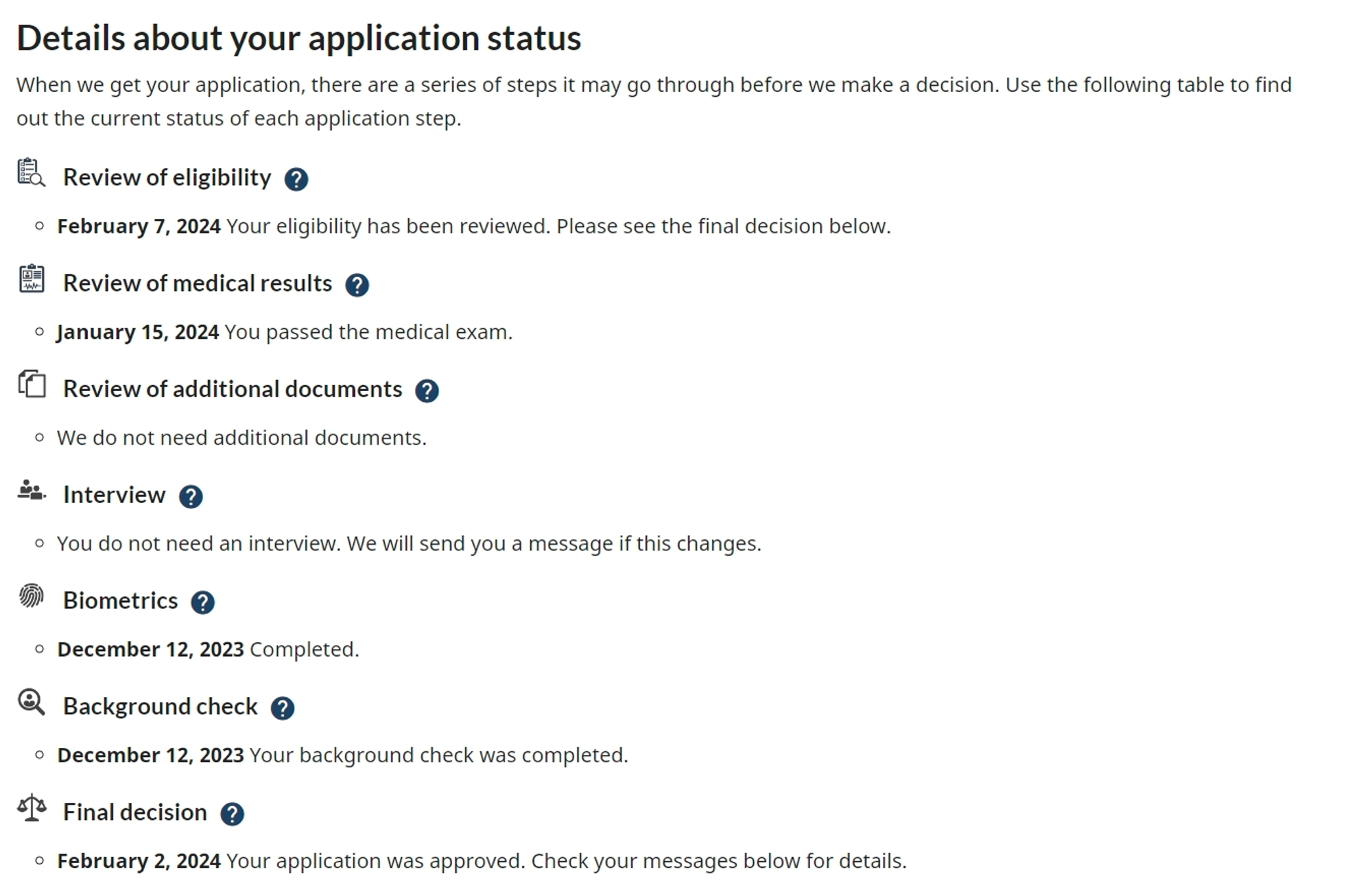Click the 'You passed the medical exam' status
Screen dimensions: 1372x892
tap(368, 332)
